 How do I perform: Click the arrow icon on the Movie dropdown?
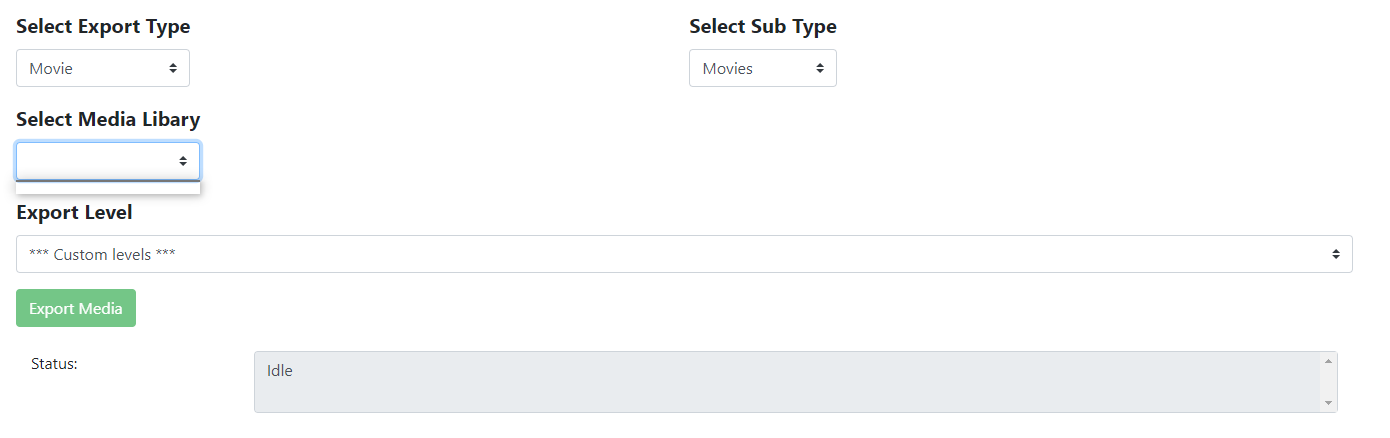coord(173,68)
